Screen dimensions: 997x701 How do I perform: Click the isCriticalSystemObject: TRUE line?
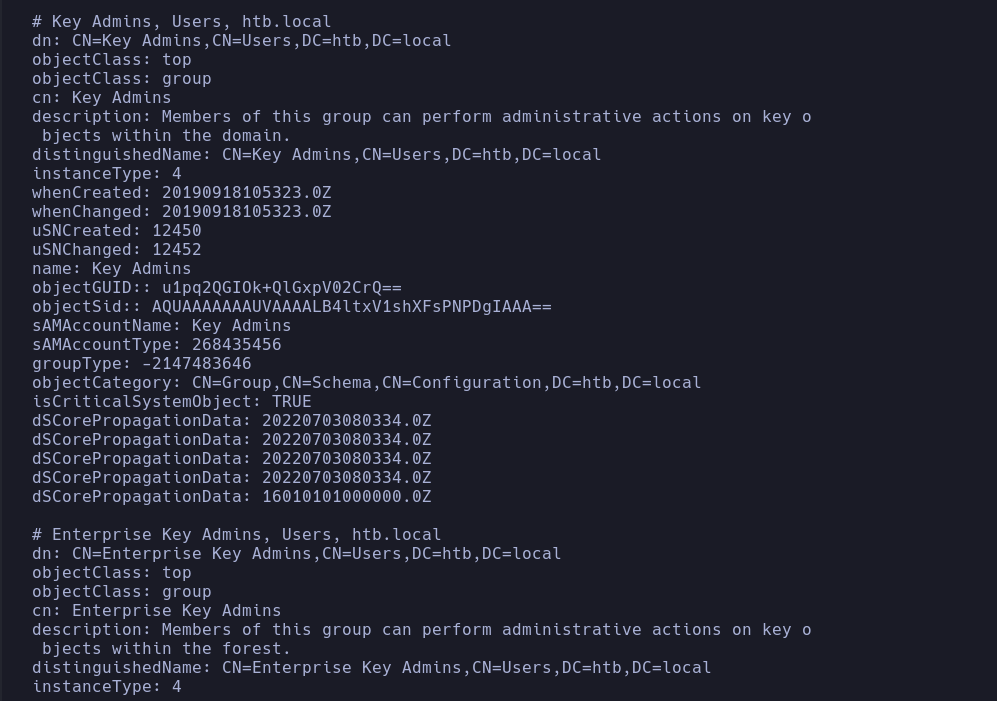point(171,402)
